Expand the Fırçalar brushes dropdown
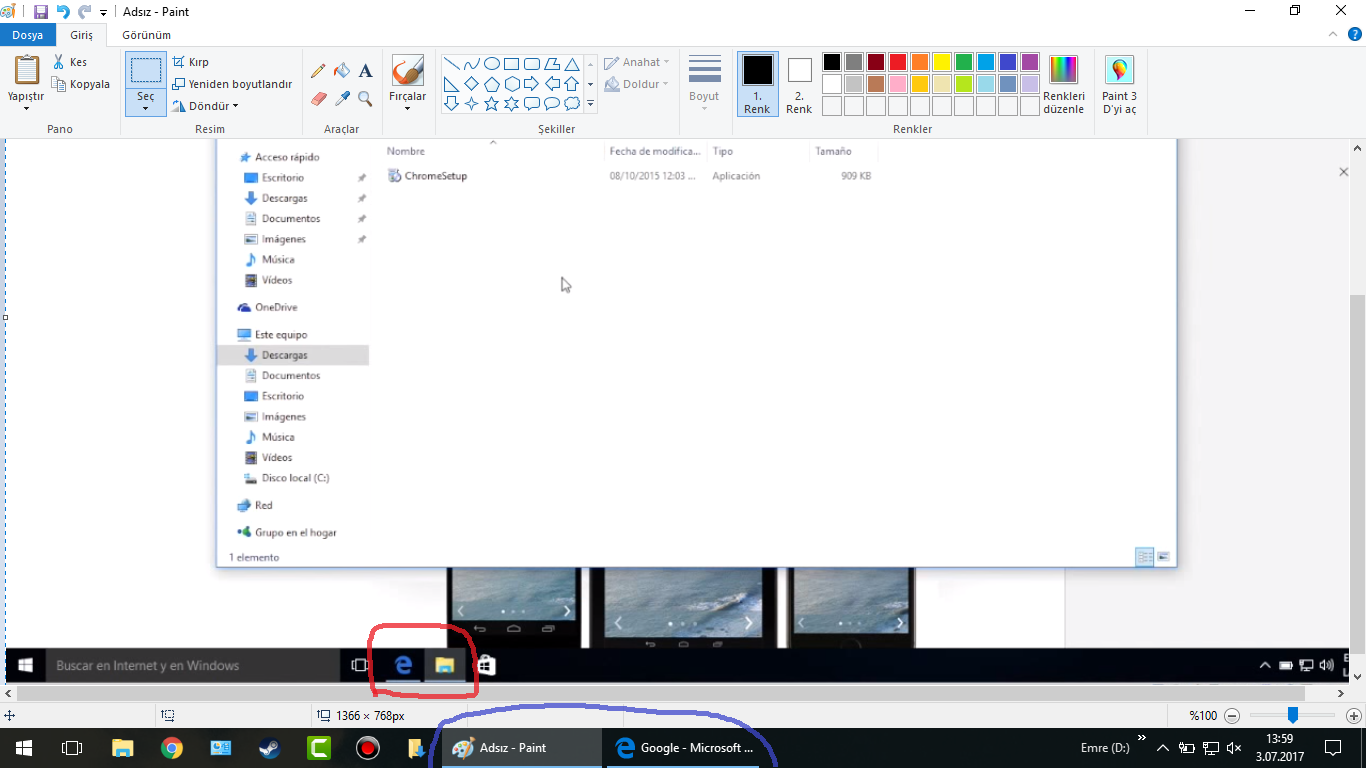The width and height of the screenshot is (1366, 768). coord(407,107)
